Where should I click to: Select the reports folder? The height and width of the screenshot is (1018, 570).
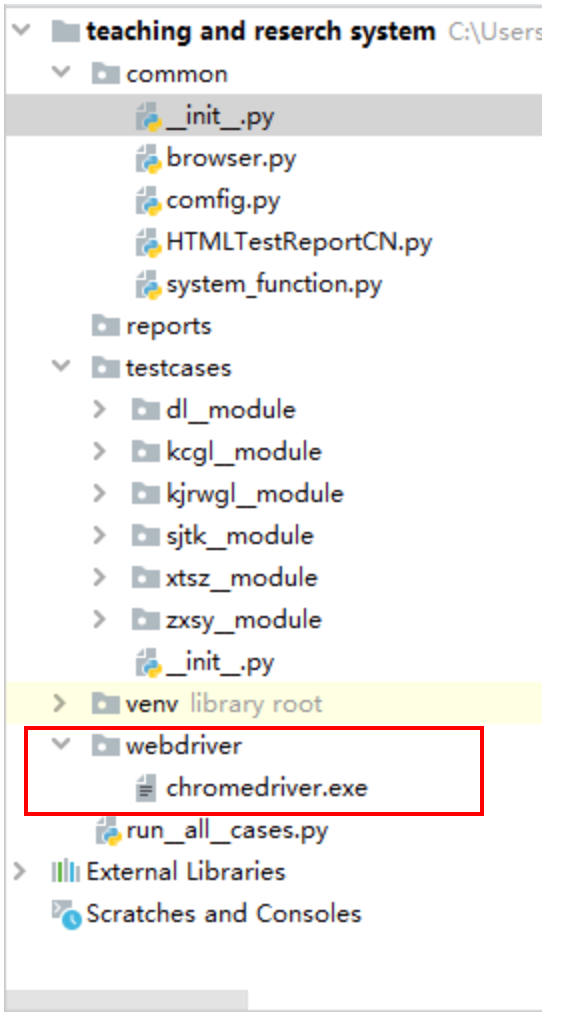tap(169, 326)
